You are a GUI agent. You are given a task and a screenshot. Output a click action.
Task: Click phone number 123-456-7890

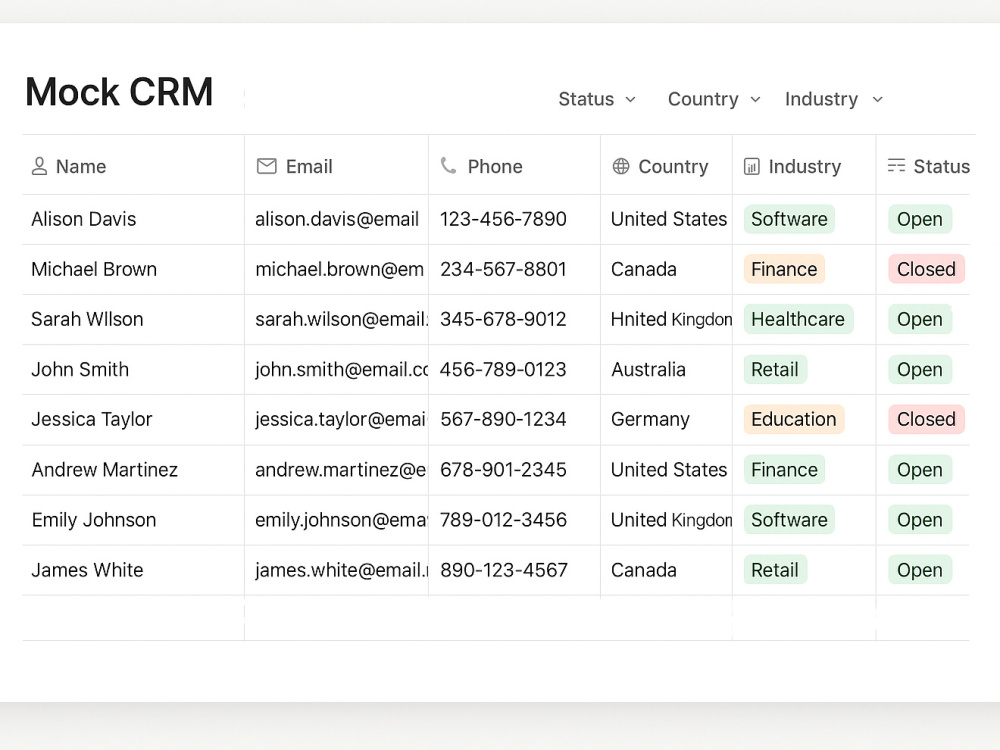tap(503, 219)
